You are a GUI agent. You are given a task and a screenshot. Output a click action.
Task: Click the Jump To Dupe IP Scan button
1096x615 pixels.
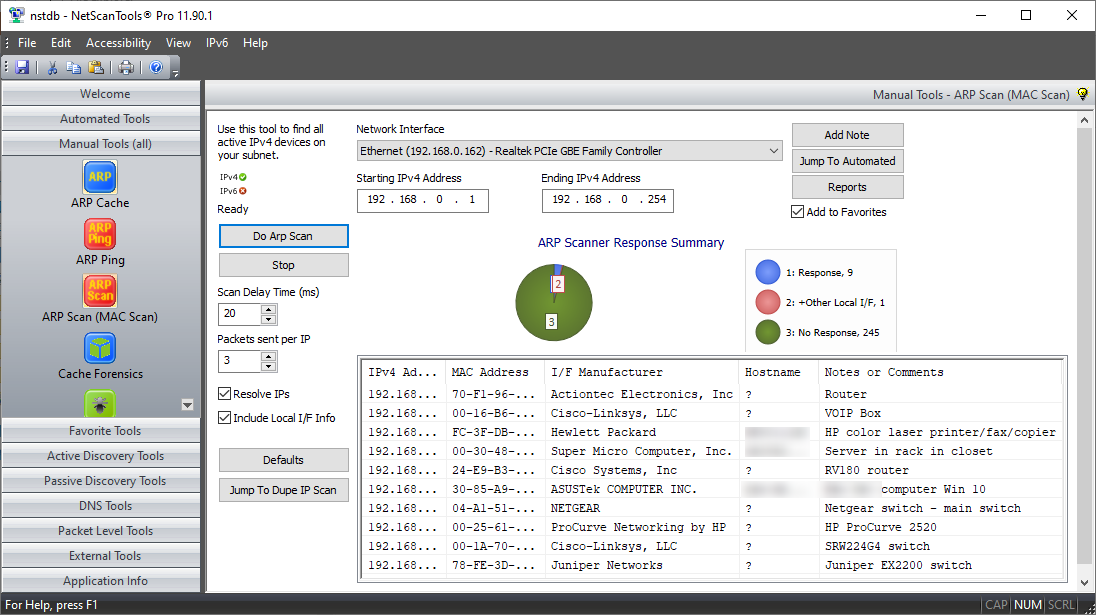[283, 490]
